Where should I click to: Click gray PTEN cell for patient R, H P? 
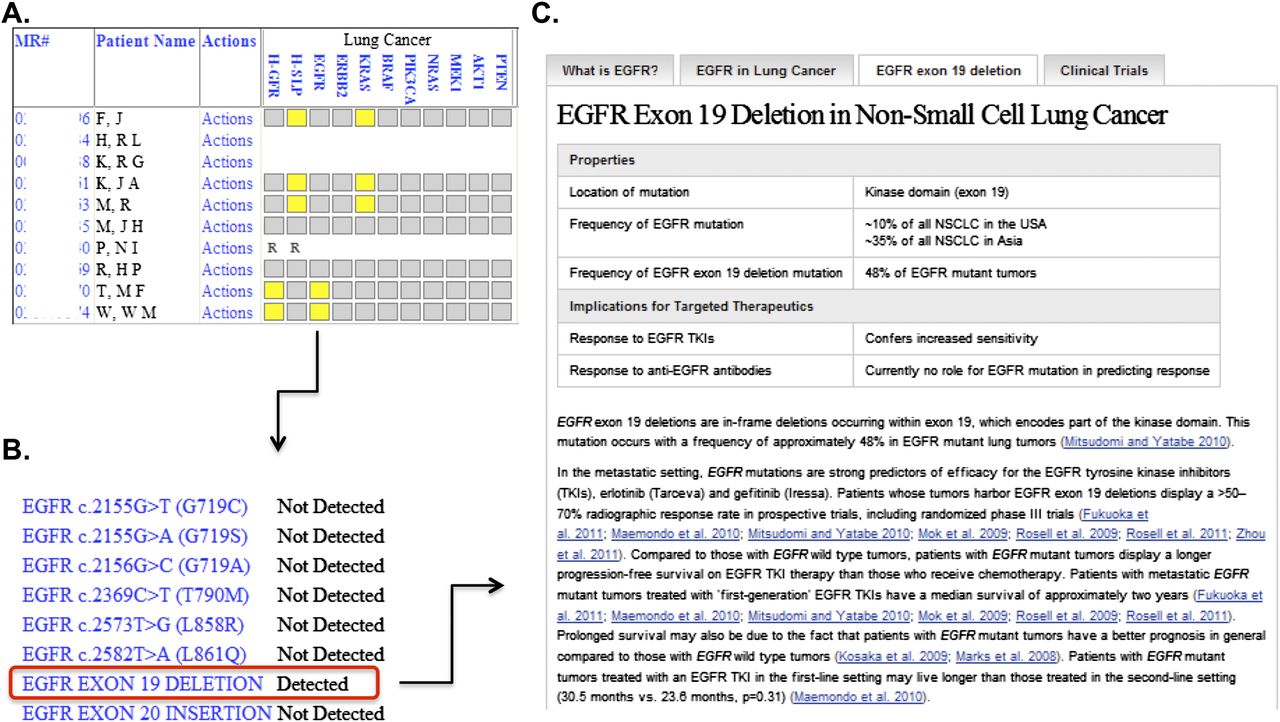(502, 270)
